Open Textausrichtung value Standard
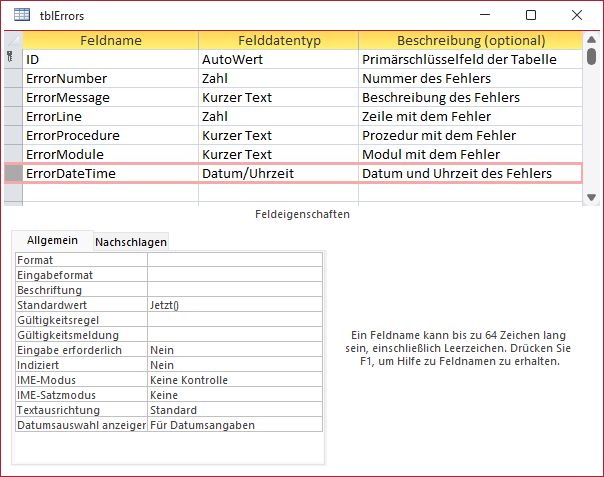The height and width of the screenshot is (477, 604). pos(235,410)
